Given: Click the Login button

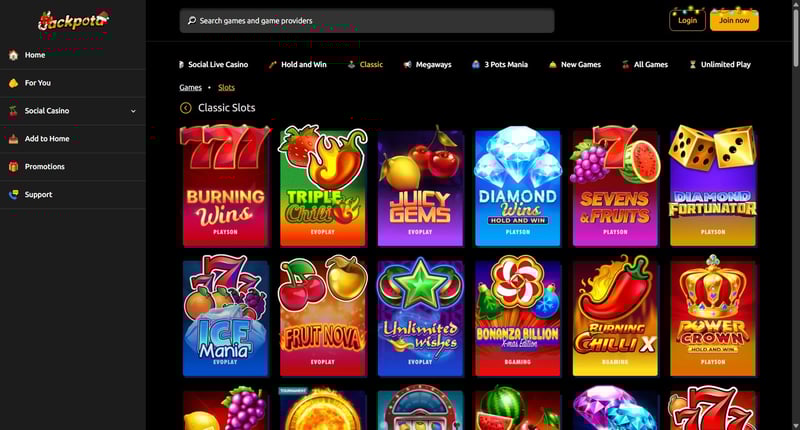Looking at the screenshot, I should [687, 21].
